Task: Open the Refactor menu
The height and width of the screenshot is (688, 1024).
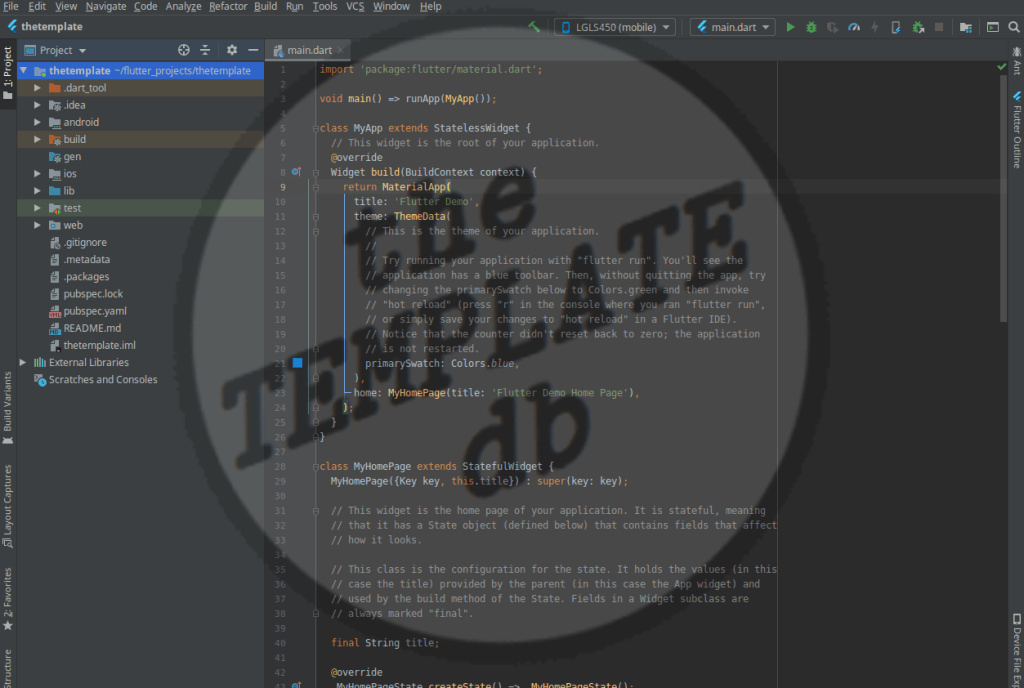Action: tap(228, 6)
